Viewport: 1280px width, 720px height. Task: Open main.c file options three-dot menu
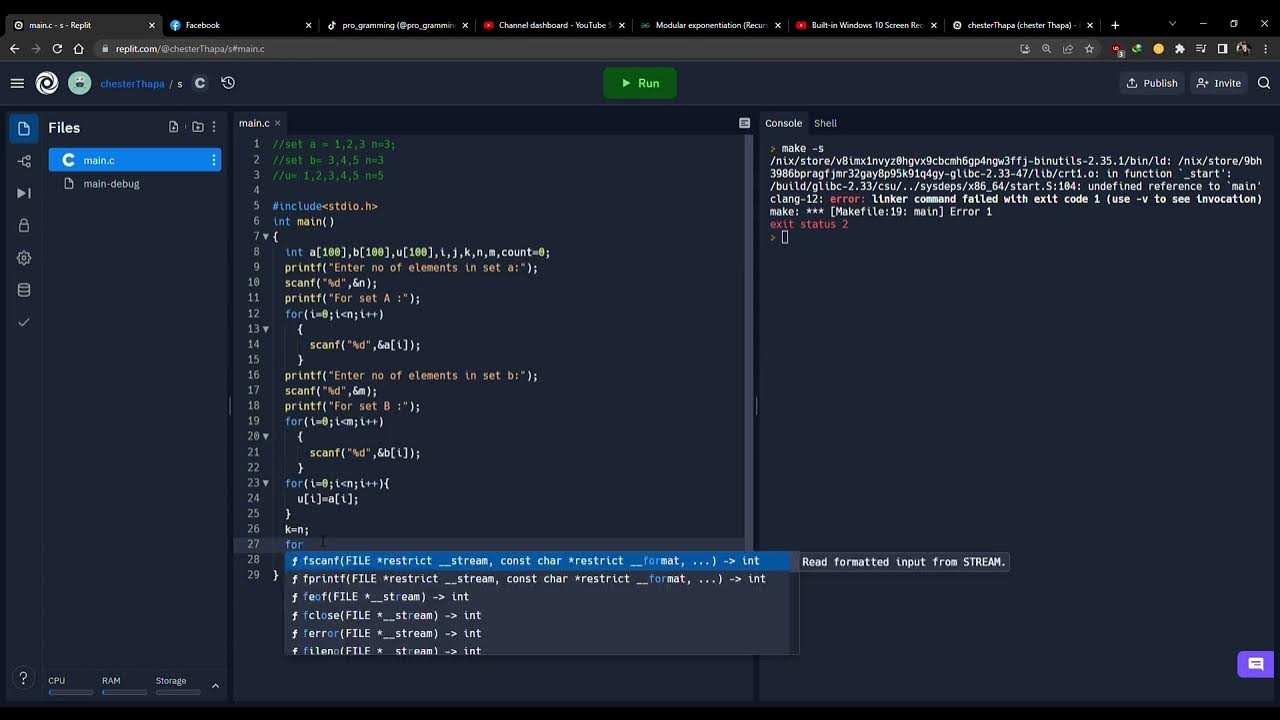click(213, 160)
